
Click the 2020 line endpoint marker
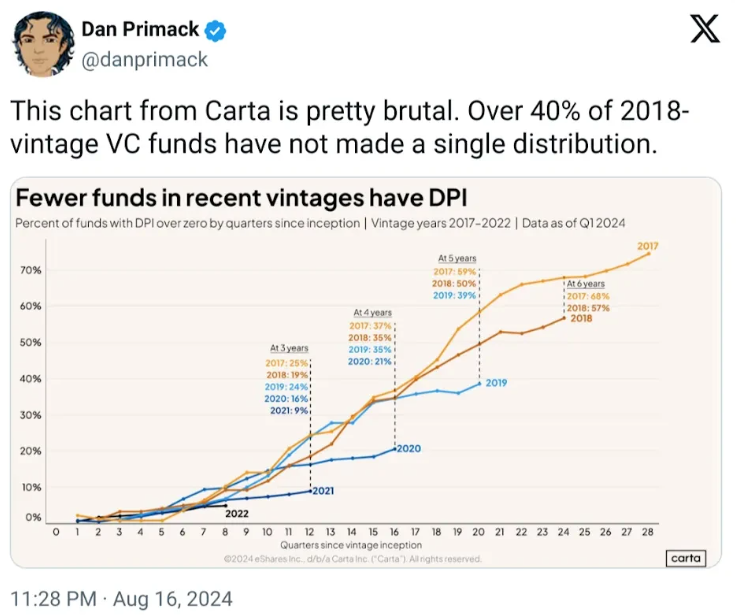click(396, 448)
